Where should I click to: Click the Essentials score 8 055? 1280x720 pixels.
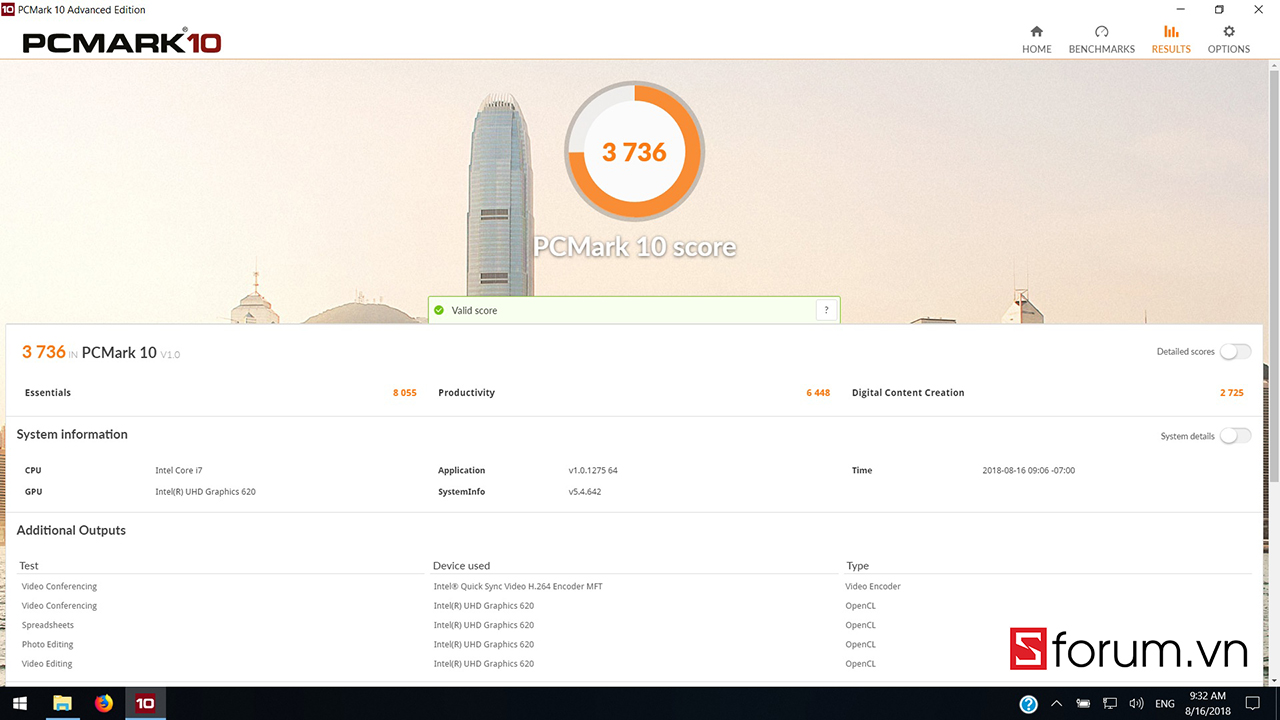pos(404,393)
